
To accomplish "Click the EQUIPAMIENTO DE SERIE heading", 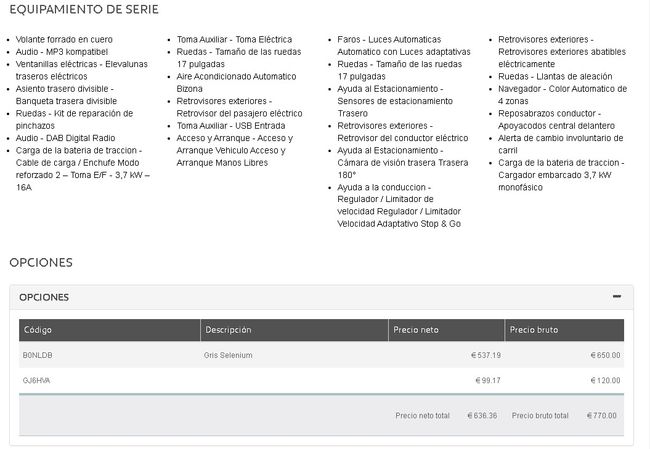I will click(83, 10).
